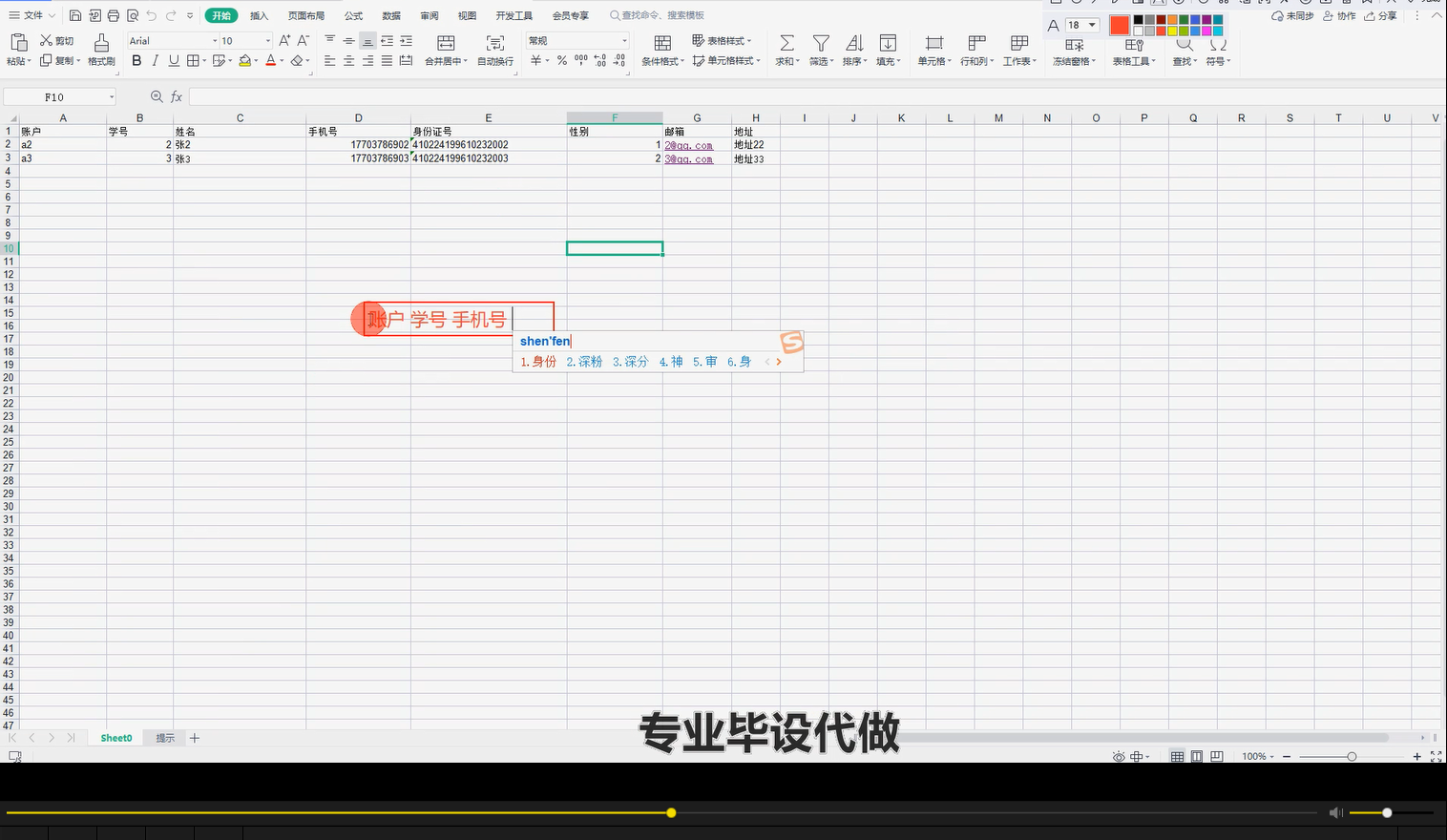Click the Print Preview icon
Image resolution: width=1447 pixels, height=840 pixels.
pyautogui.click(x=133, y=15)
